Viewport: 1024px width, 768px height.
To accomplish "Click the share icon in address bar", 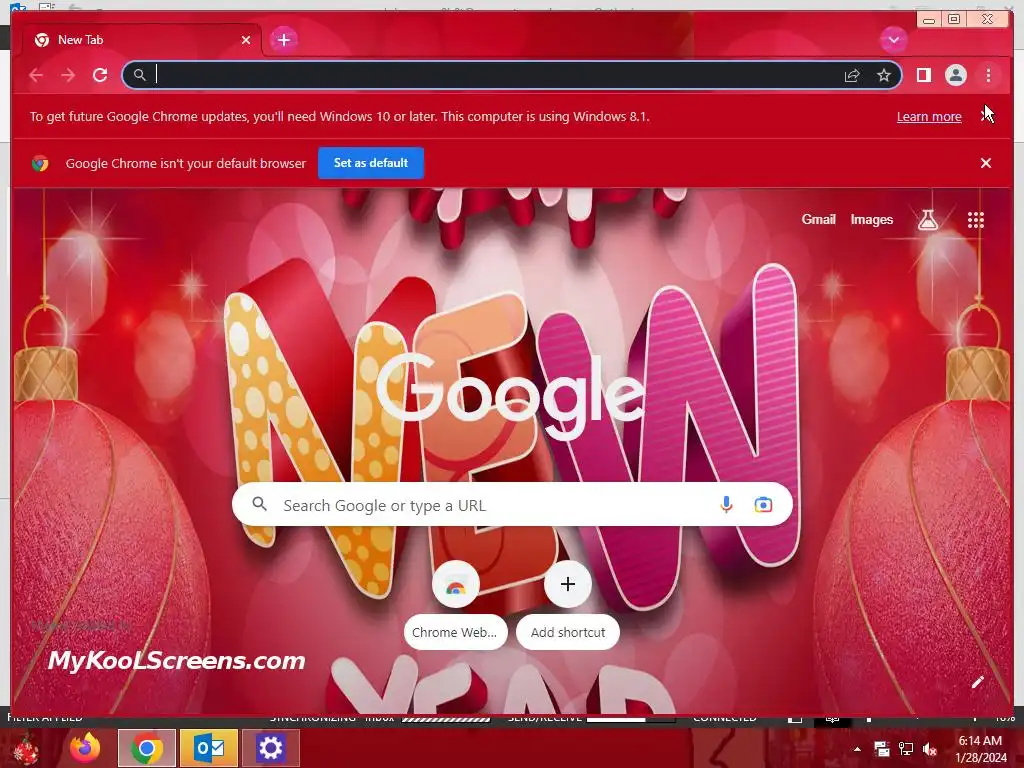I will coord(852,76).
